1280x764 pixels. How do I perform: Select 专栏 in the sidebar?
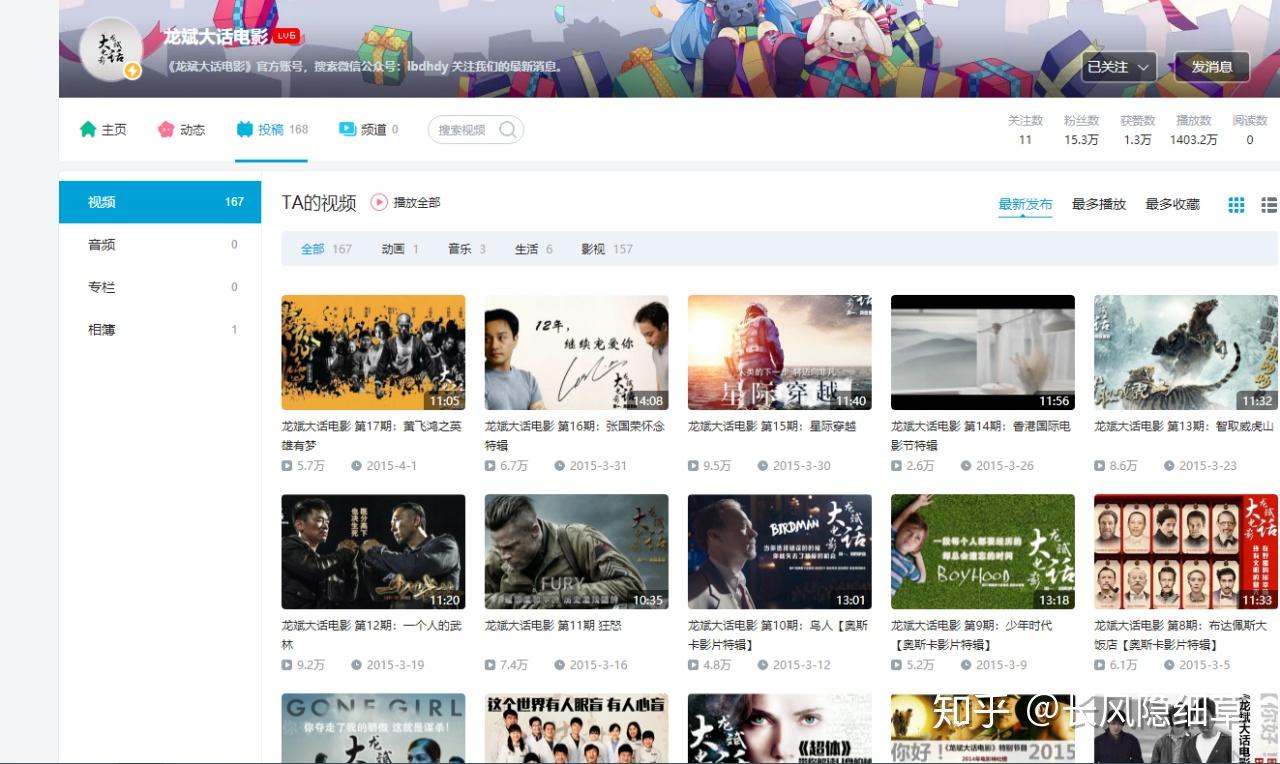click(x=160, y=287)
